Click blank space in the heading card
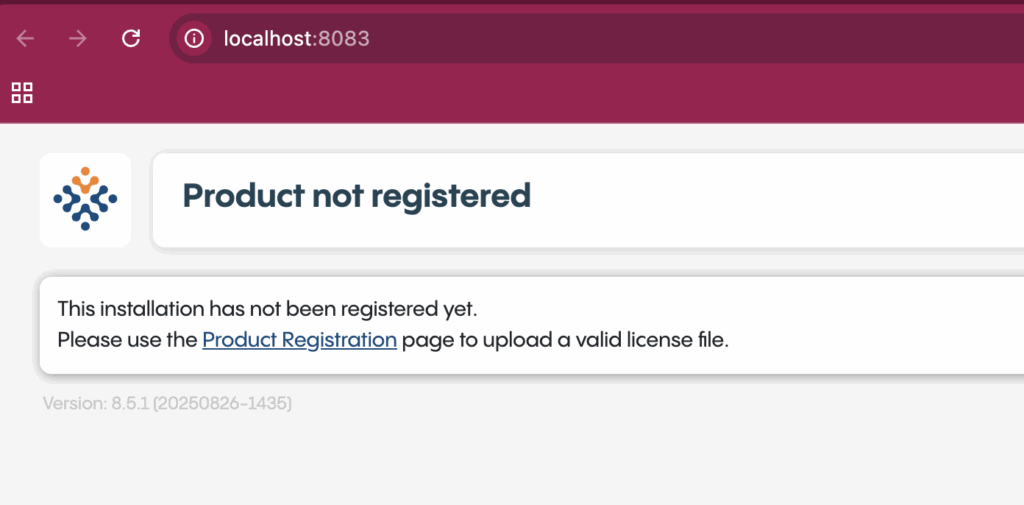The height and width of the screenshot is (505, 1024). [780, 197]
